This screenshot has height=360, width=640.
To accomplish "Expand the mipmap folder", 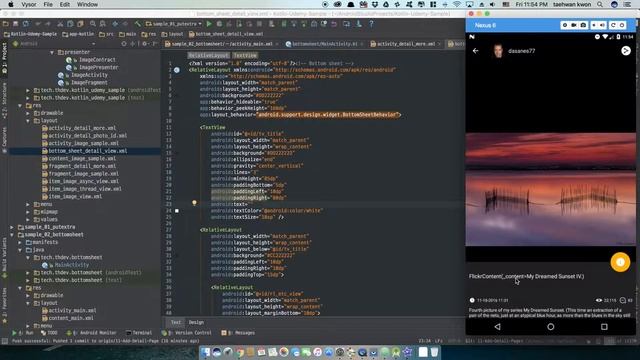I will coord(28,212).
